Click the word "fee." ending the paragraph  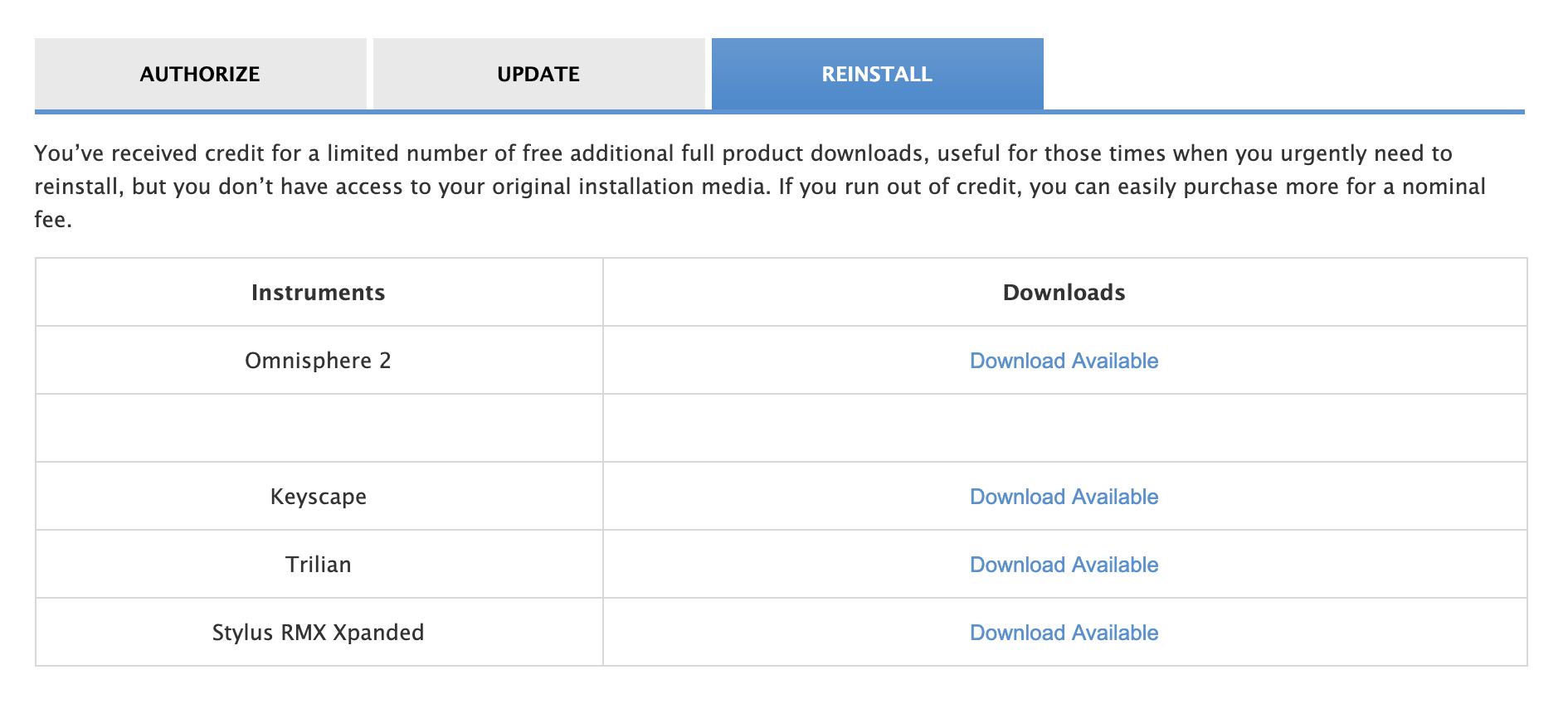pos(53,220)
